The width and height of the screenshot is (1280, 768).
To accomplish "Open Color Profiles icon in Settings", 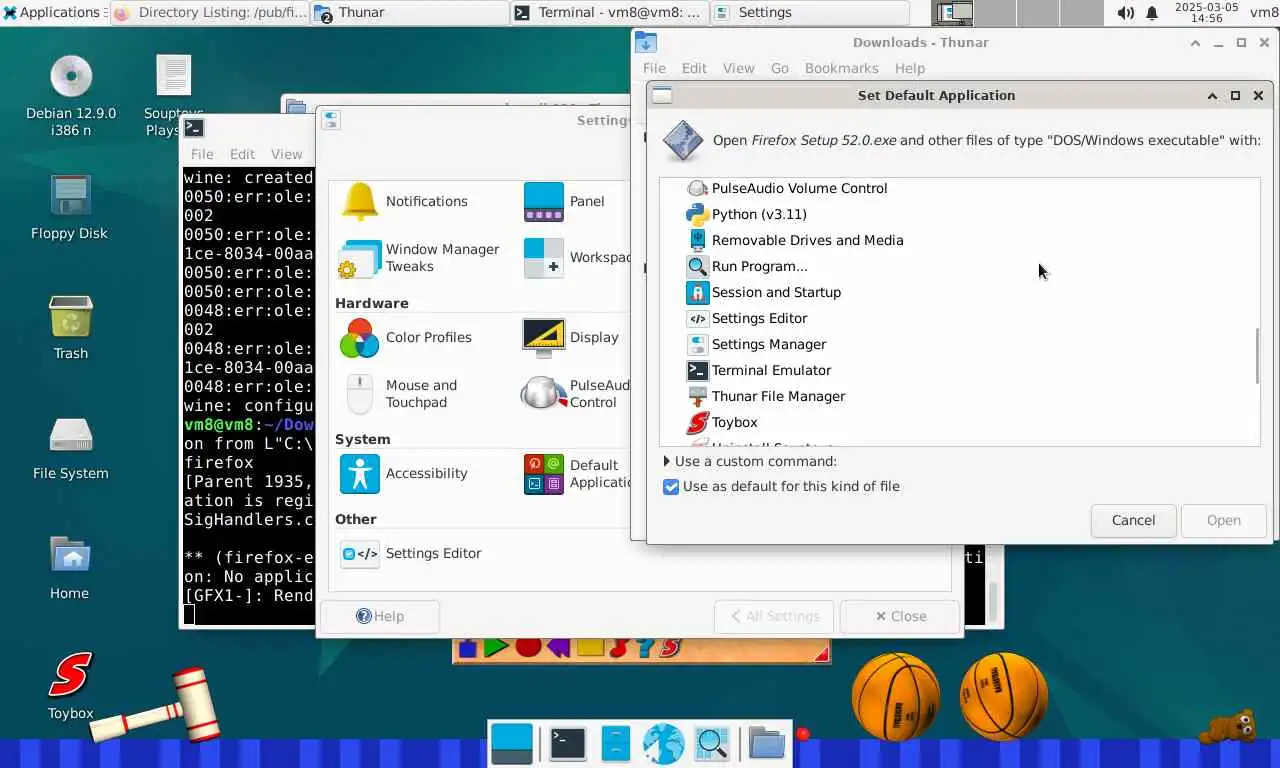I will click(x=359, y=338).
